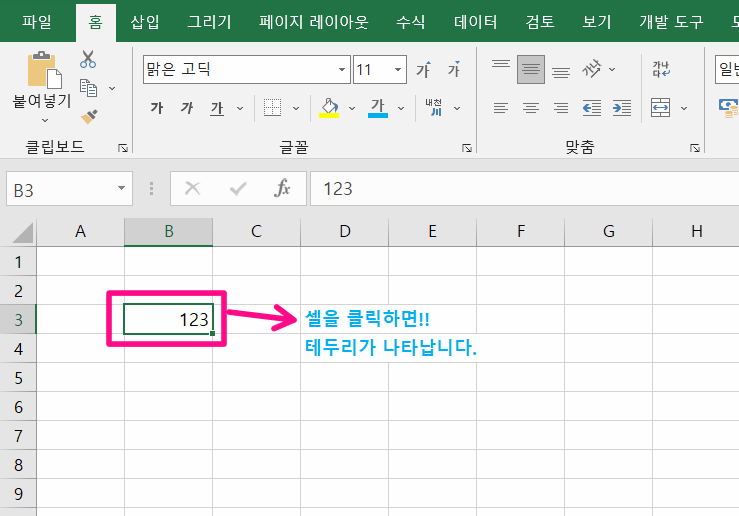This screenshot has width=739, height=516.
Task: Align text right
Action: (x=561, y=108)
